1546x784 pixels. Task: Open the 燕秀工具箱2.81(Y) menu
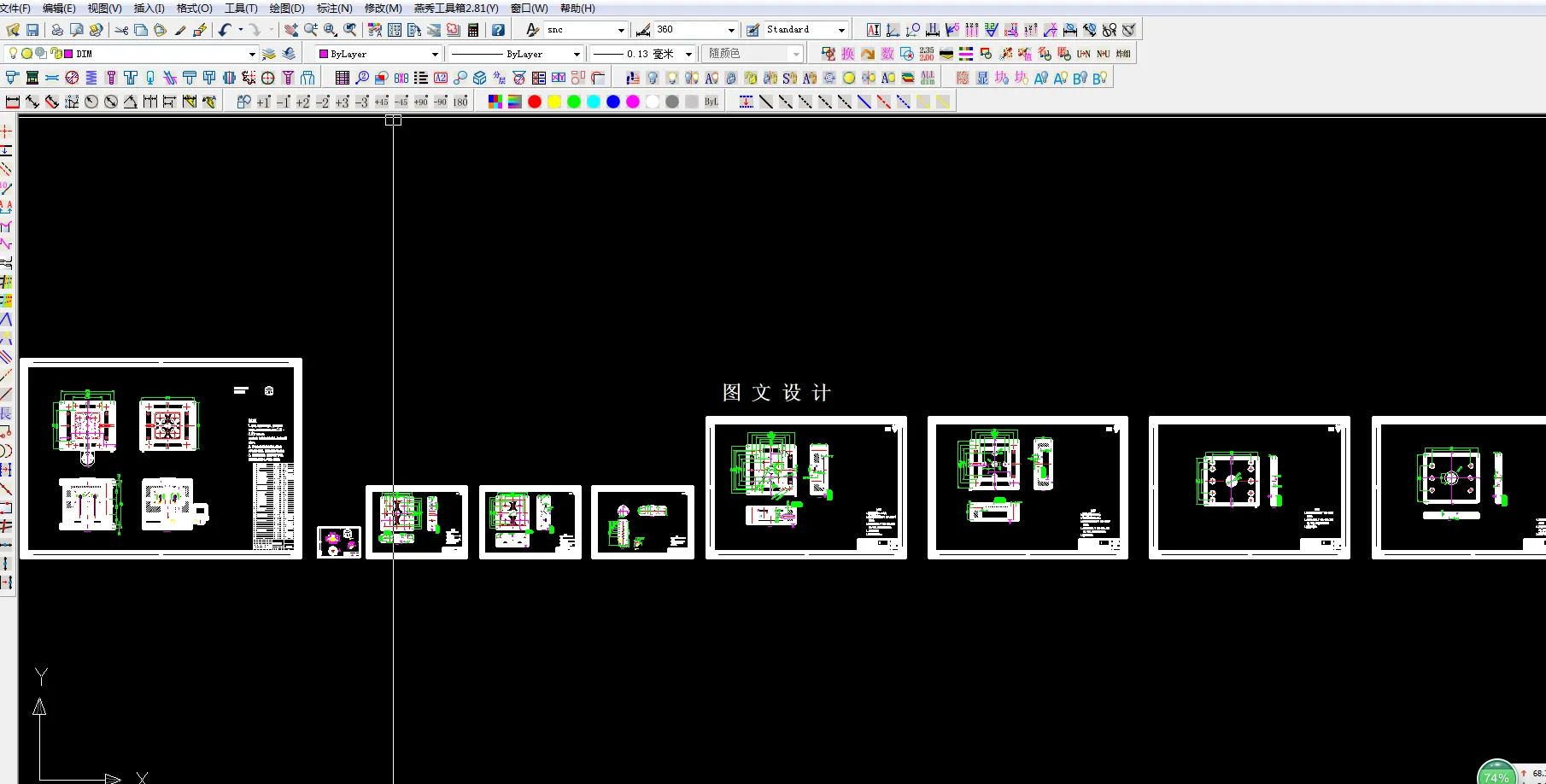[456, 8]
